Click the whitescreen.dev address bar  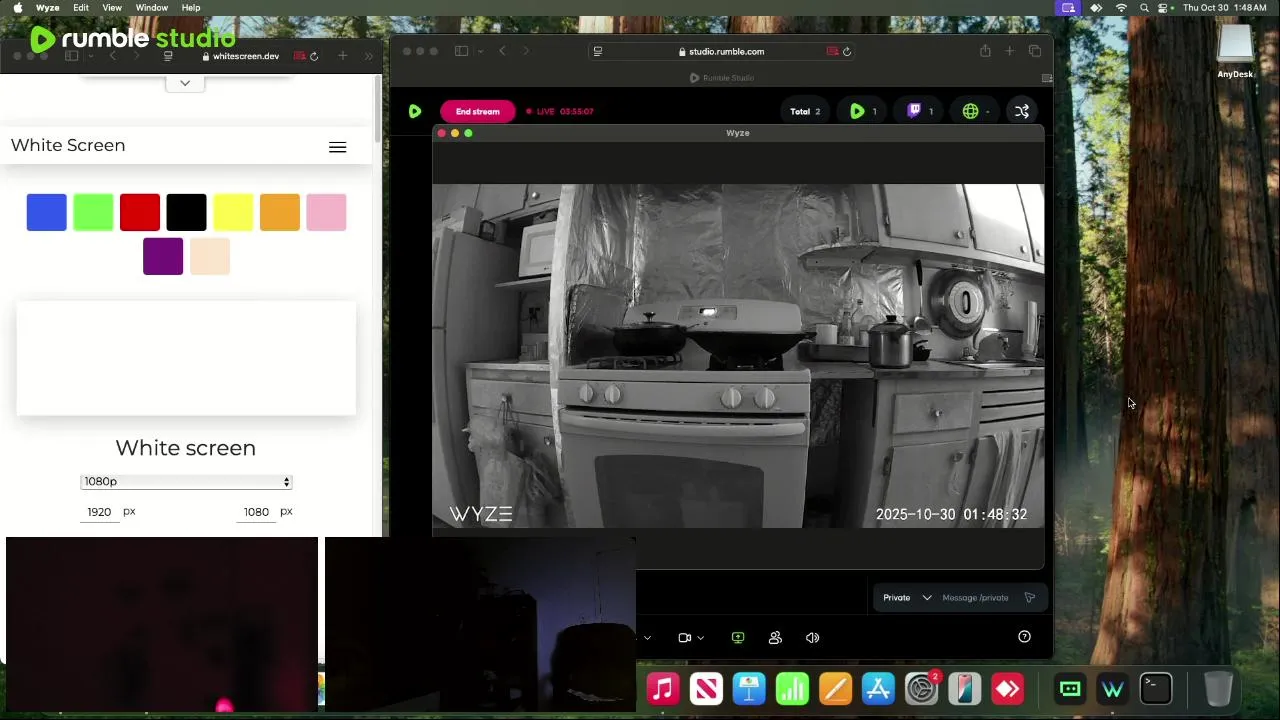246,56
